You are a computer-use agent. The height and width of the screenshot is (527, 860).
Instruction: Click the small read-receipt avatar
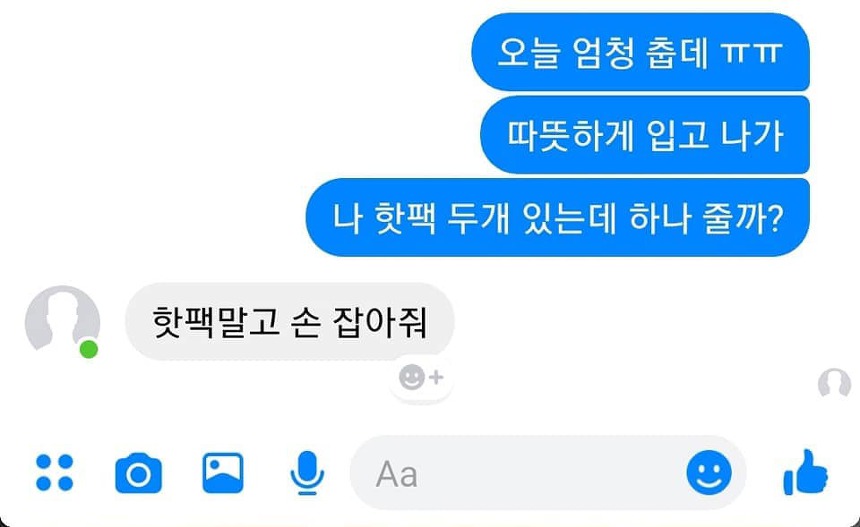(x=834, y=383)
